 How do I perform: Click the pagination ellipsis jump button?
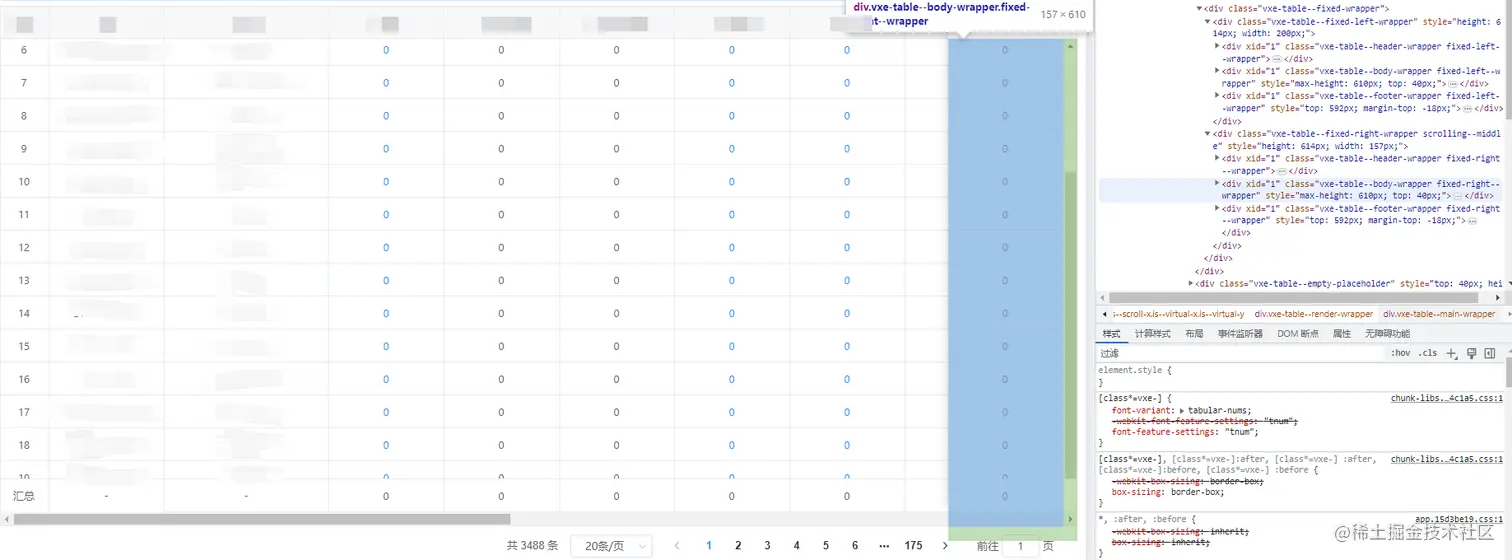coord(883,545)
